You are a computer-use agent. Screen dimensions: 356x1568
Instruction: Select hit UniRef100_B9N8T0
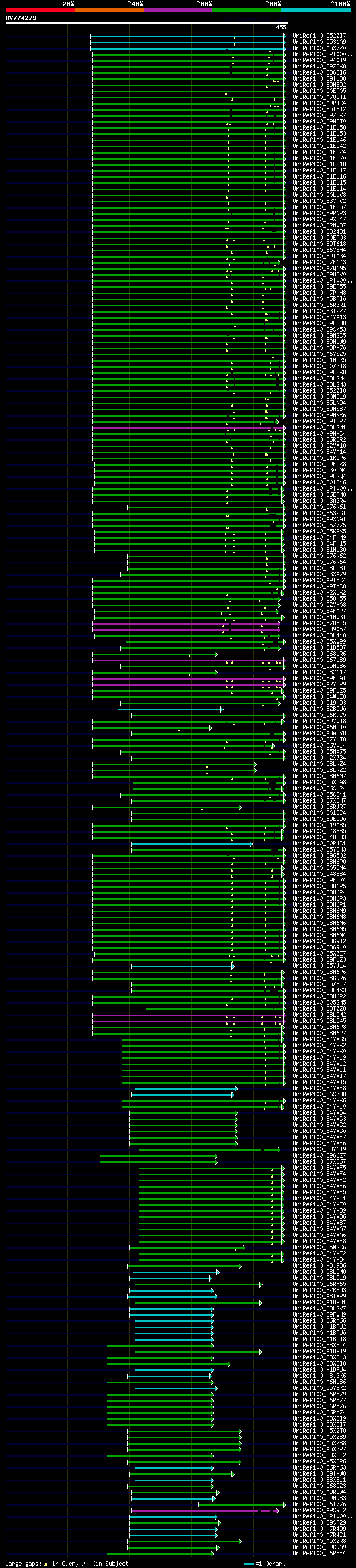point(319,122)
